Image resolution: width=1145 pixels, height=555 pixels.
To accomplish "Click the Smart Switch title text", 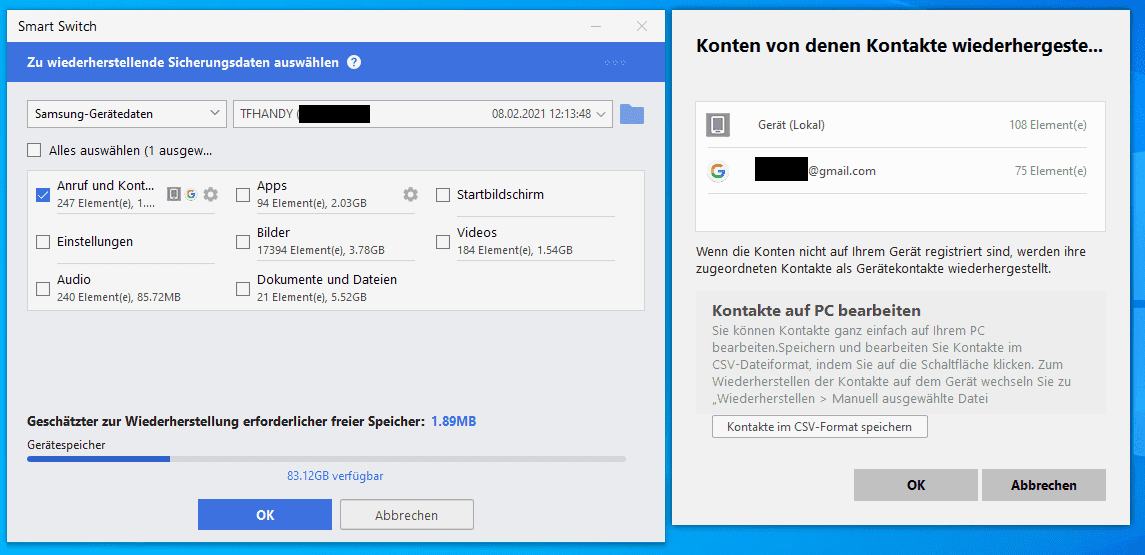I will pyautogui.click(x=57, y=26).
